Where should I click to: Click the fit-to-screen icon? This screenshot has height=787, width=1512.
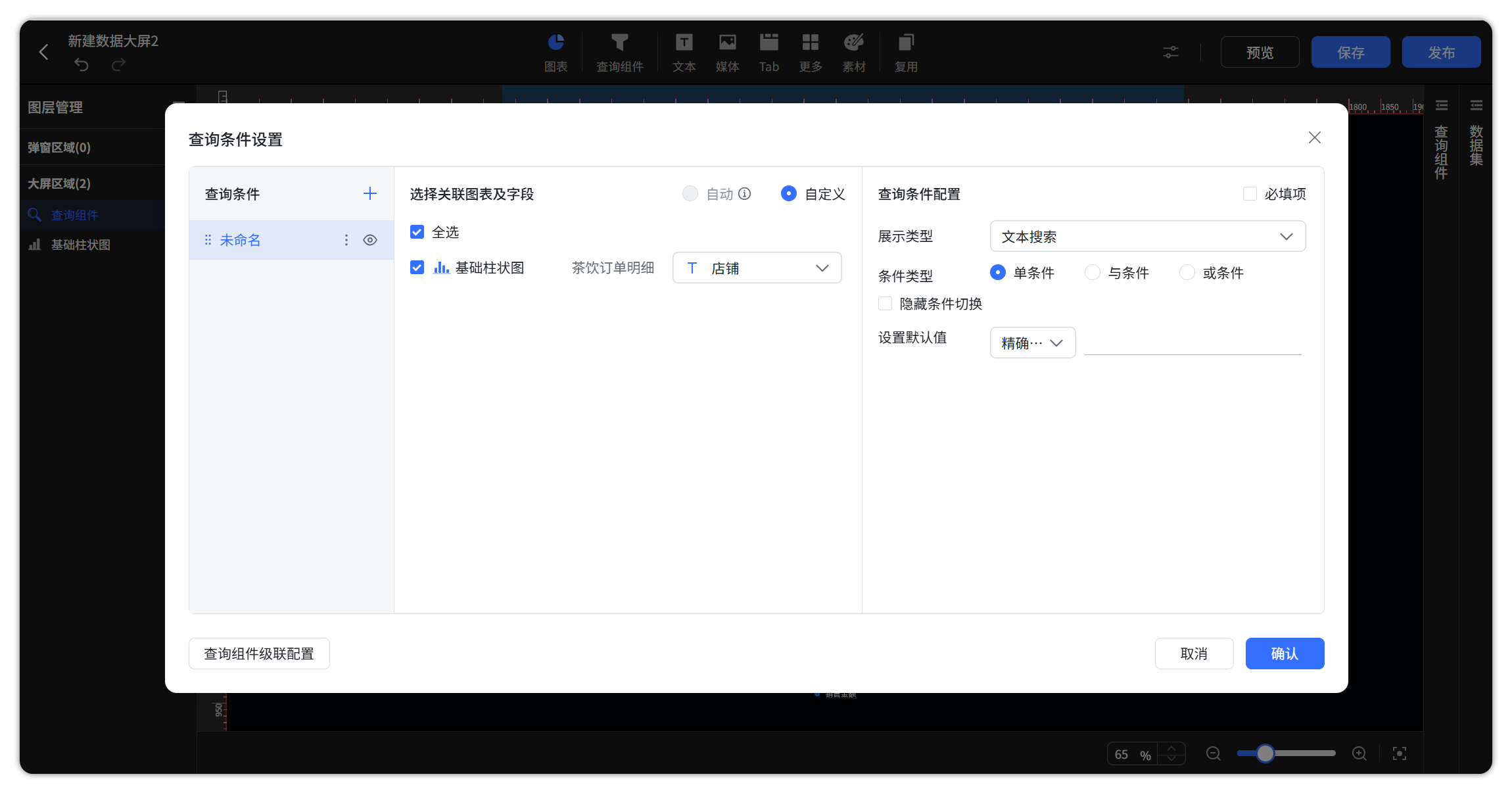pos(1400,753)
